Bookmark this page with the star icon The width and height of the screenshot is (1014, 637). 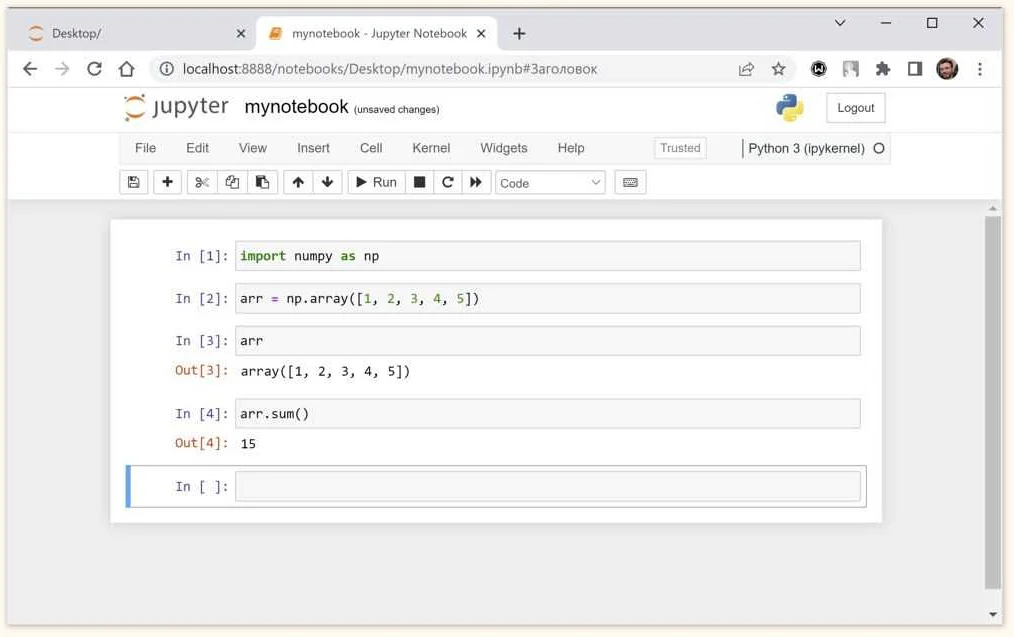tap(778, 69)
